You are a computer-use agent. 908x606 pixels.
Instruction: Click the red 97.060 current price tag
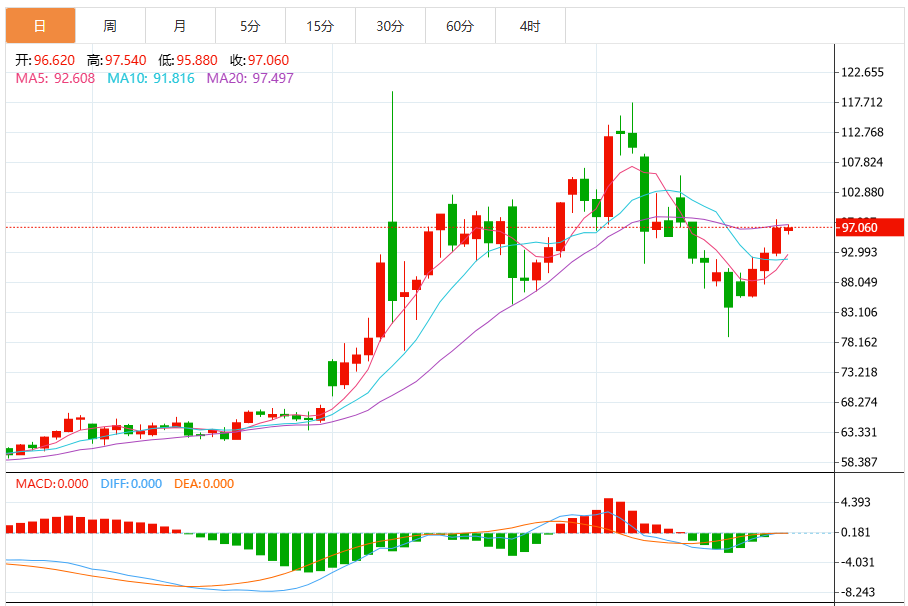pos(869,227)
